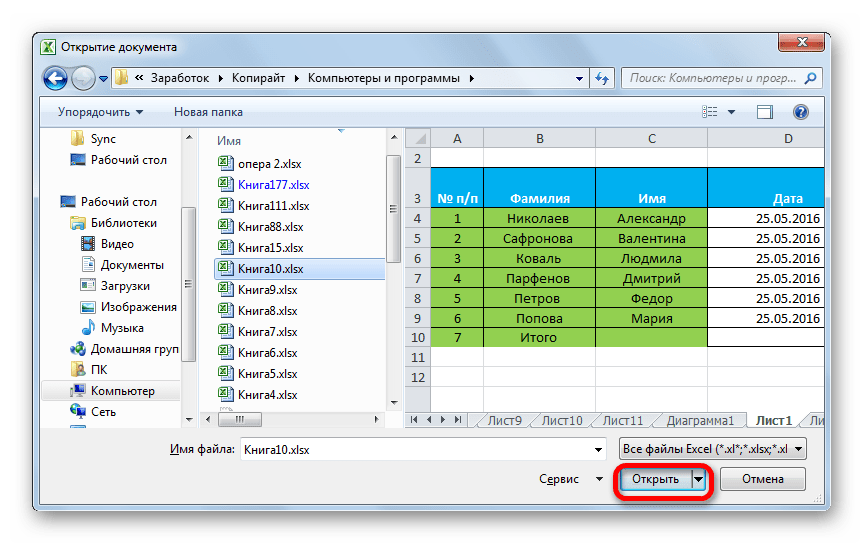864x544 pixels.
Task: Select "Библиотеки" in the navigation pane
Action: [x=114, y=223]
